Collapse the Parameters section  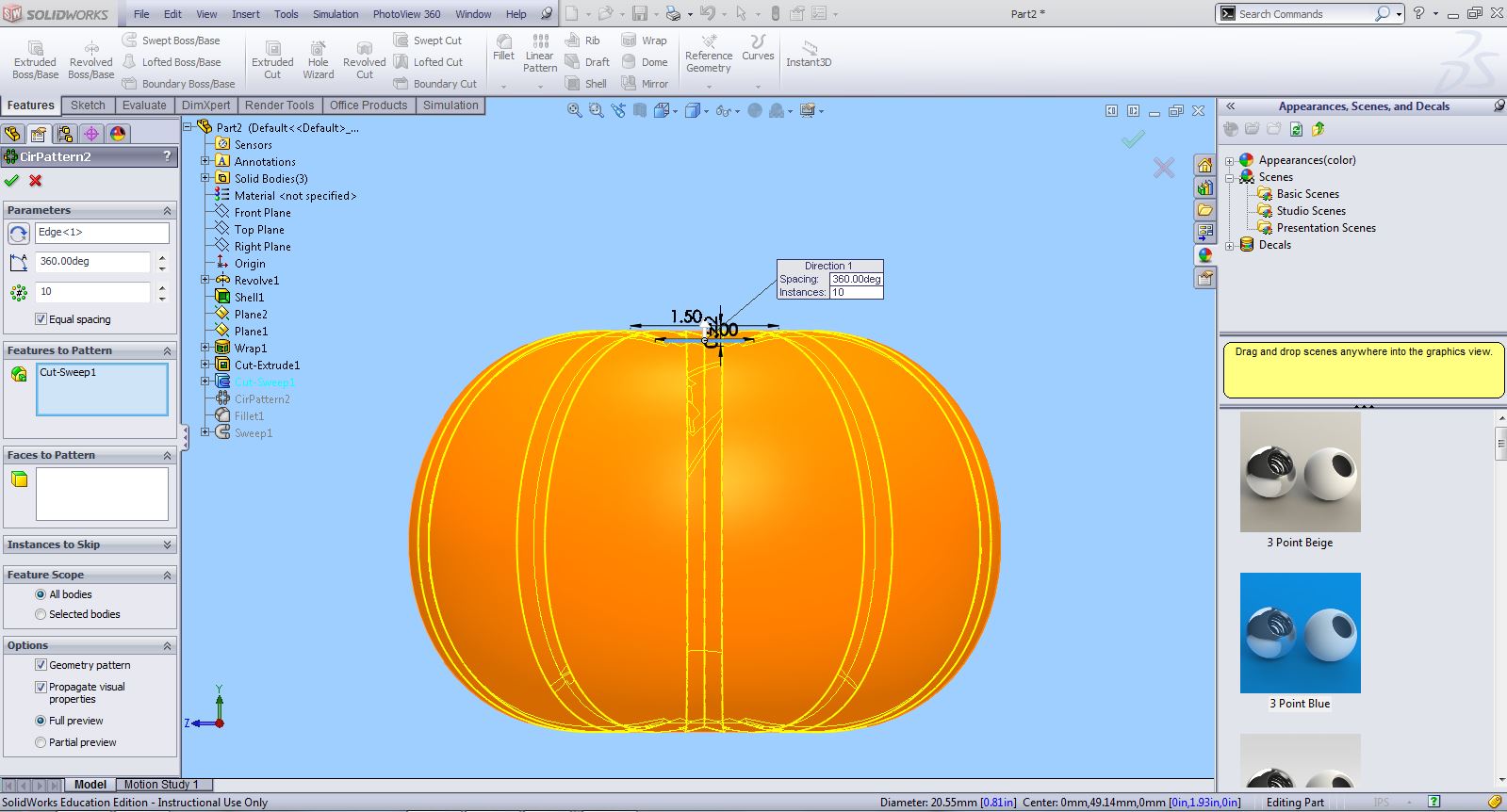click(168, 210)
